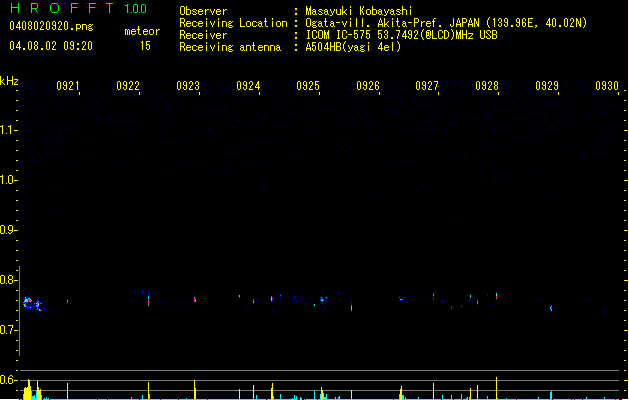Click the 0924 time marker
629x400 pixels.
pyautogui.click(x=248, y=86)
